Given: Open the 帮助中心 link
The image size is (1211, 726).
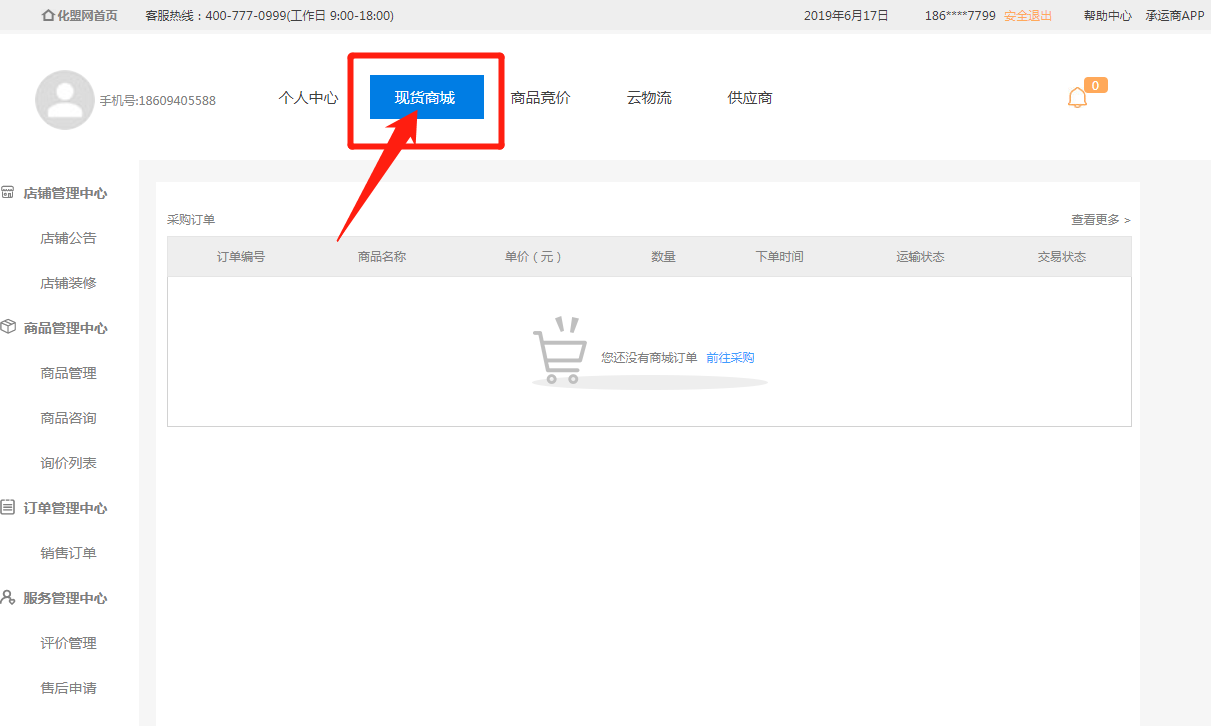Looking at the screenshot, I should click(1108, 16).
